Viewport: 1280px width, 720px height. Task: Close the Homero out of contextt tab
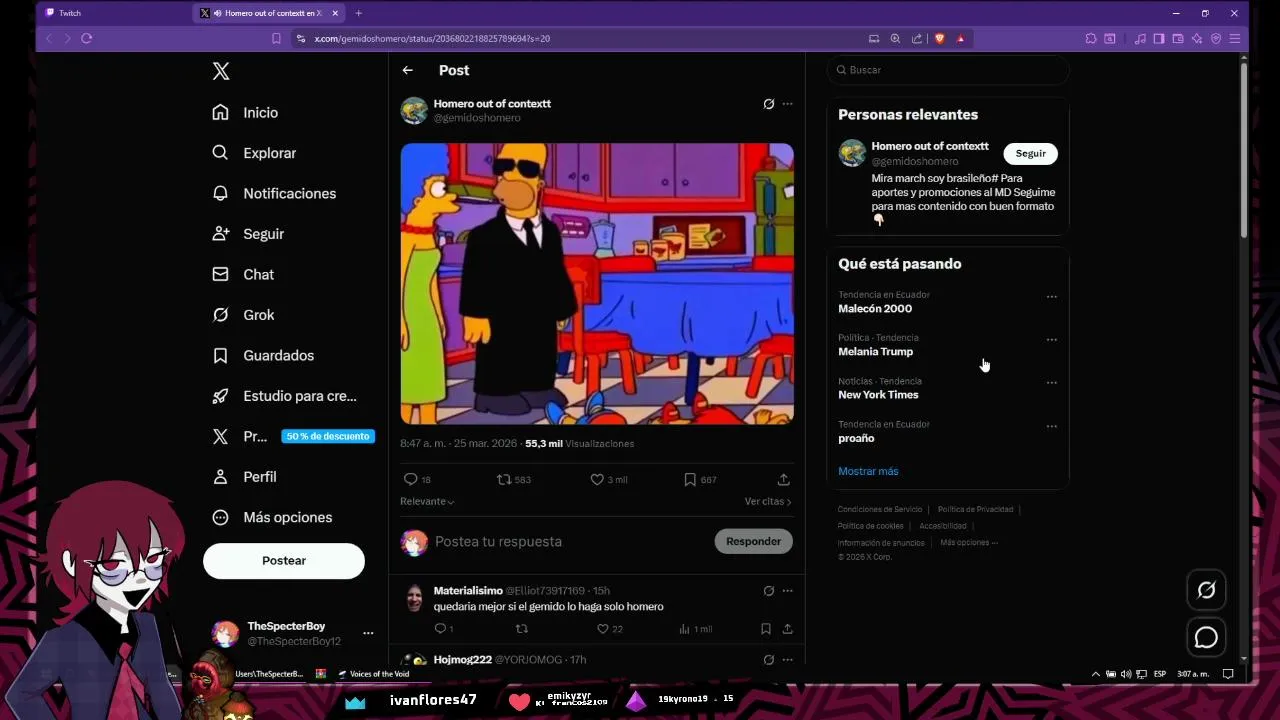coord(335,13)
